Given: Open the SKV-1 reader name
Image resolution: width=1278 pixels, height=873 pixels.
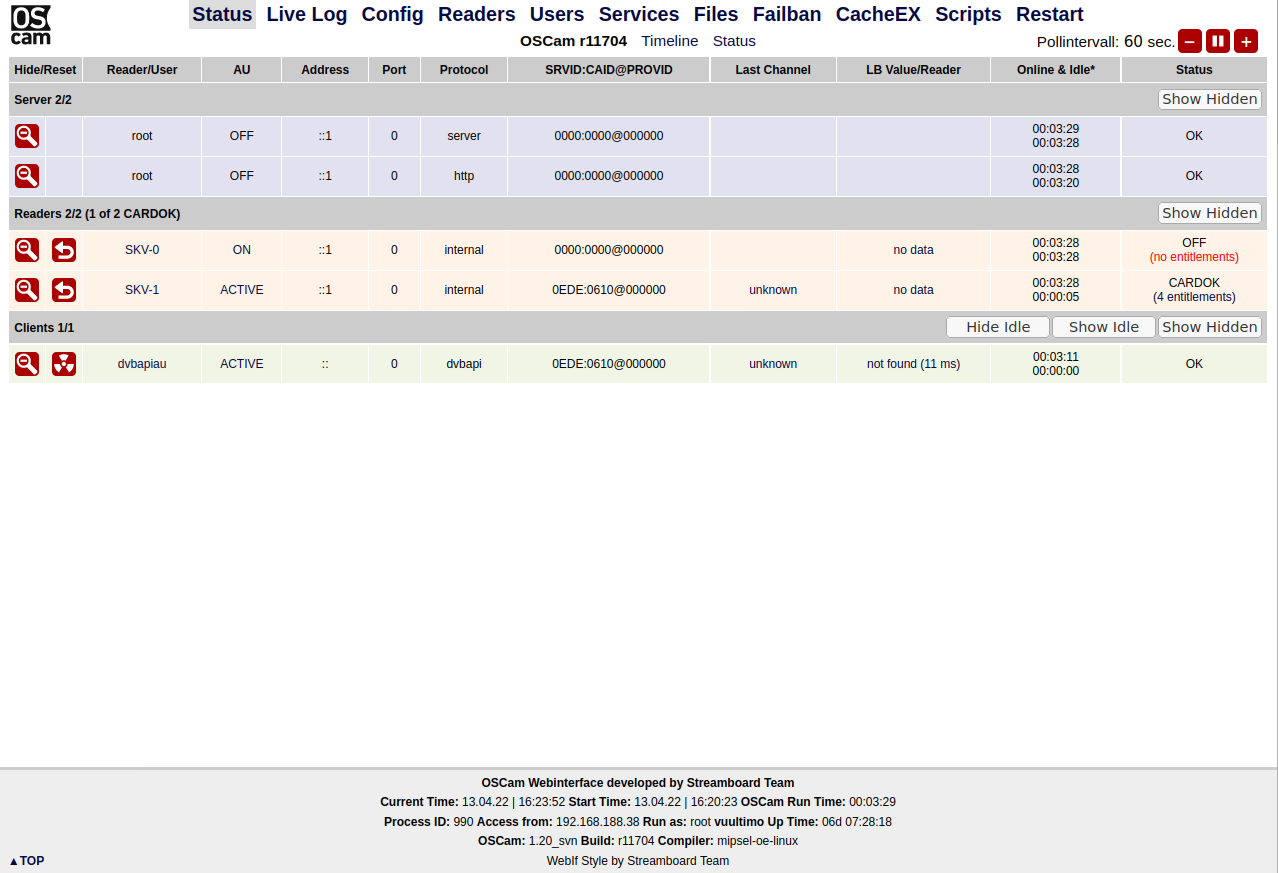Looking at the screenshot, I should tap(142, 290).
